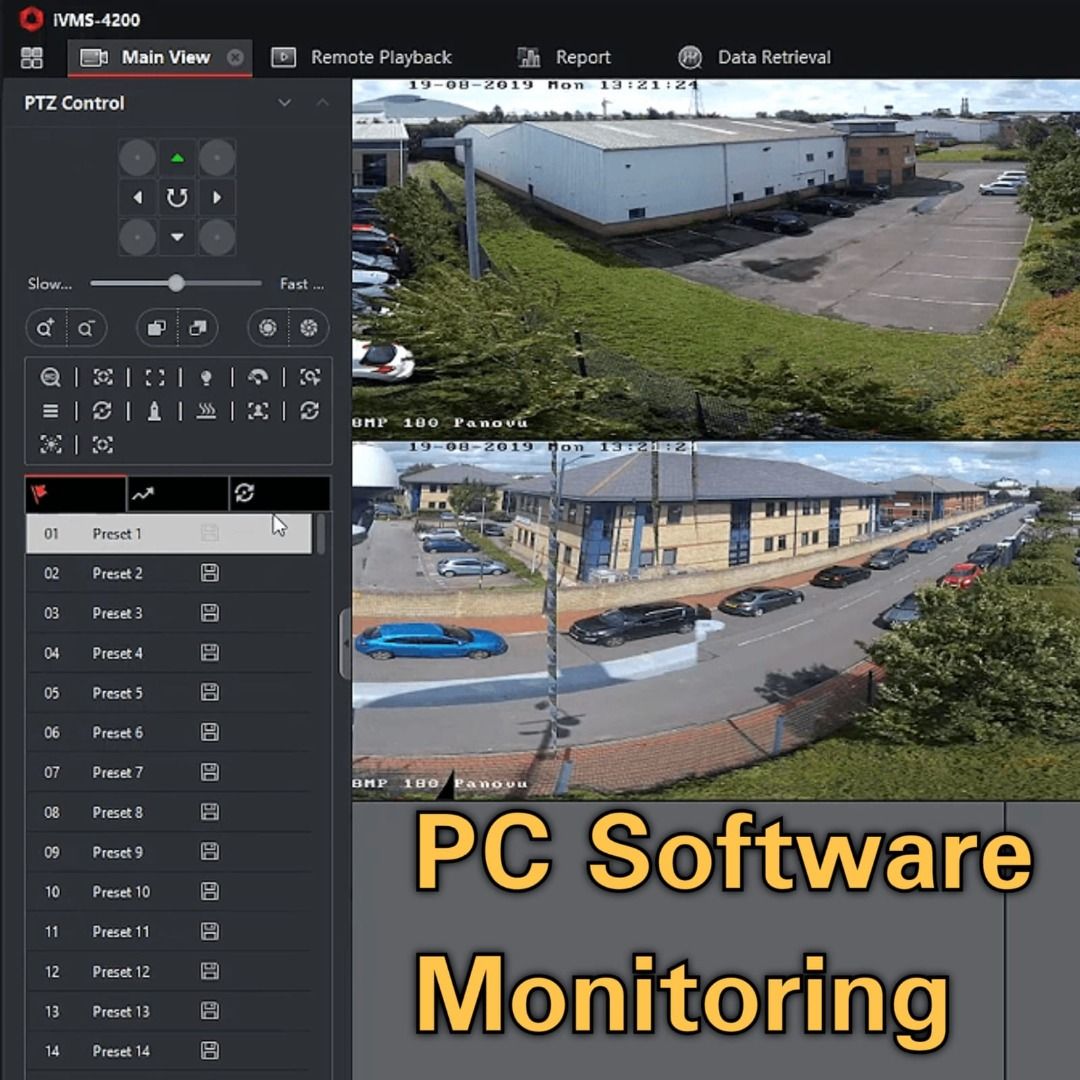Select the Zoom Out PTZ control
The width and height of the screenshot is (1080, 1080).
[x=87, y=328]
